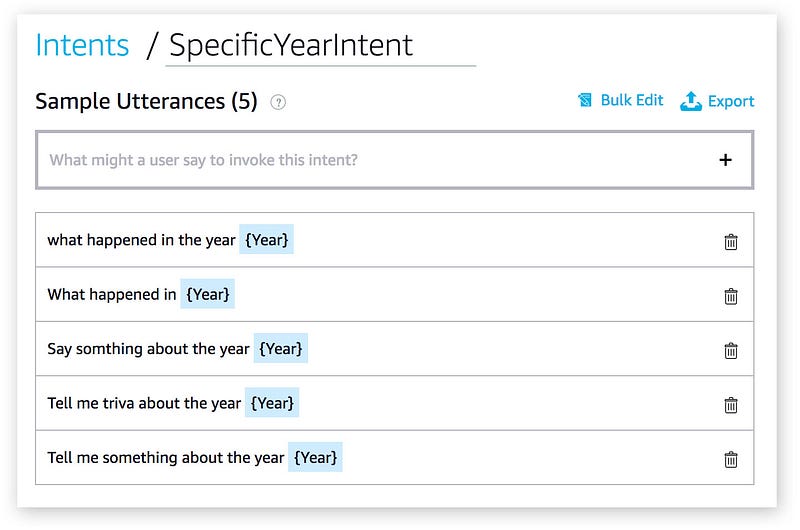This screenshot has width=800, height=530.
Task: Select {Year} slot in 'Say somthing' row
Action: [x=281, y=348]
